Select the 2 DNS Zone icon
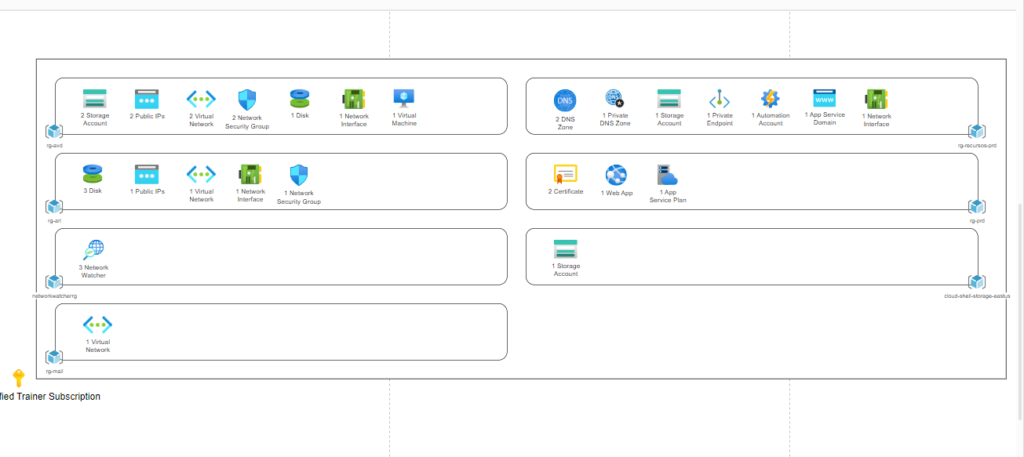Screen dimensions: 1024x457 pos(565,100)
